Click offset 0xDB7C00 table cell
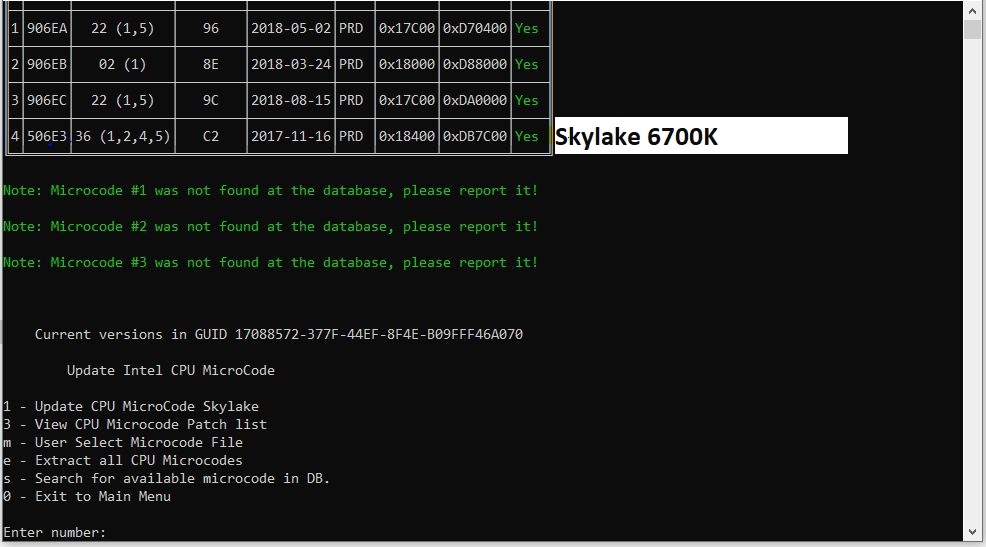 pyautogui.click(x=475, y=136)
